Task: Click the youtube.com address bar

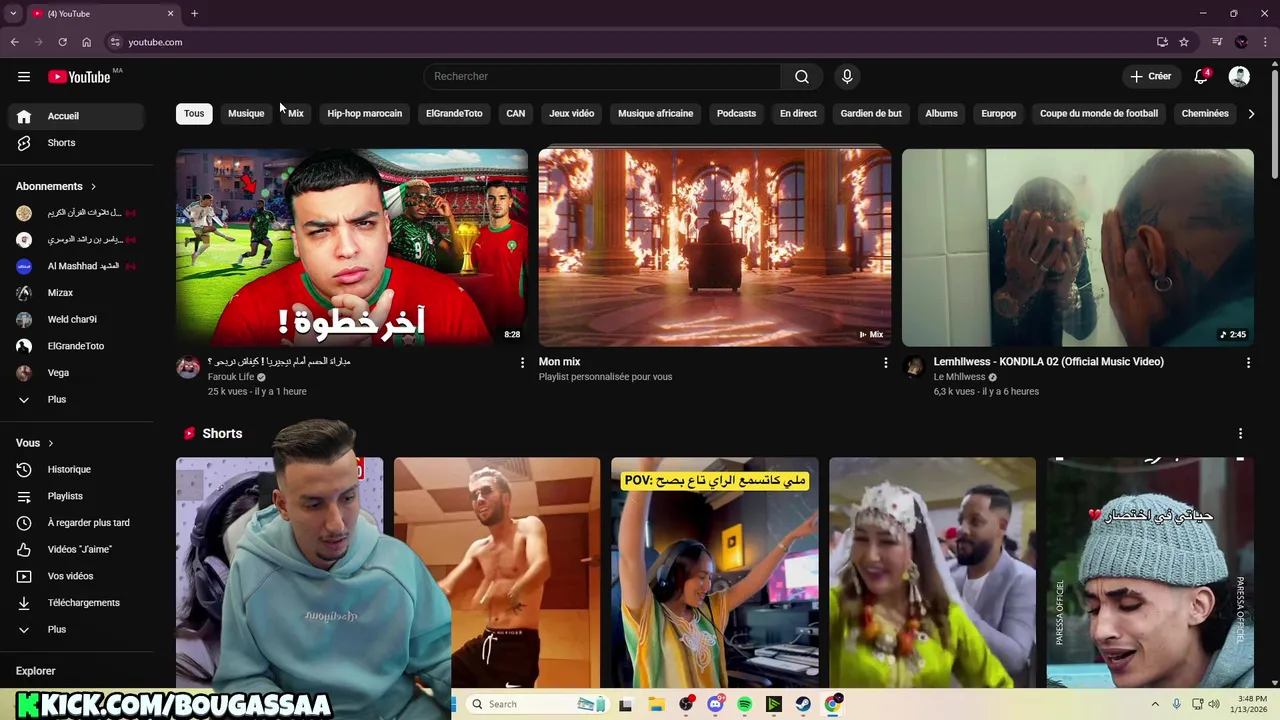Action: (x=630, y=42)
